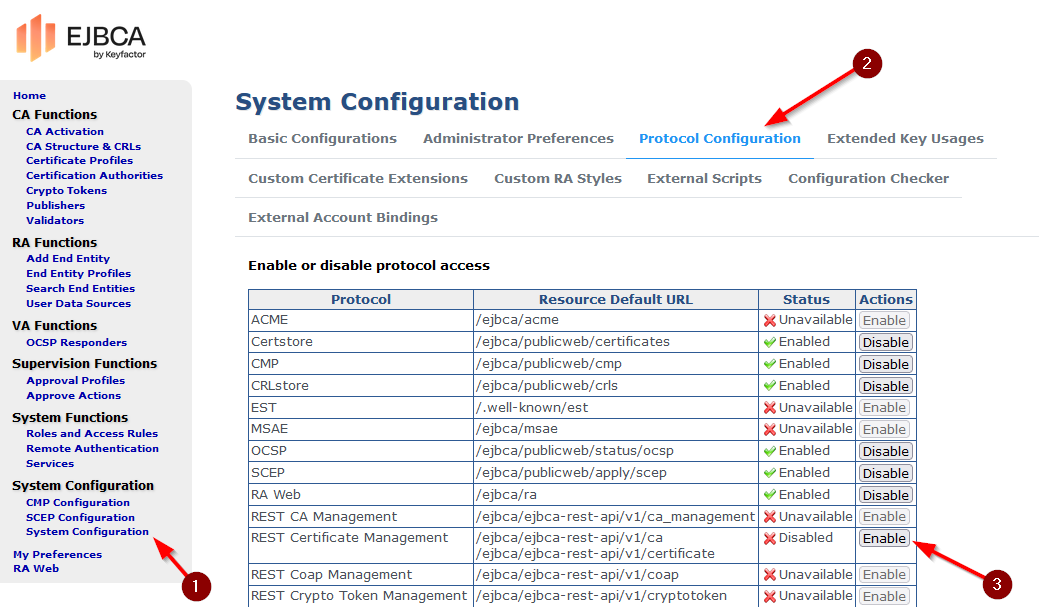
Task: Go to Certificate Profiles page
Action: (79, 160)
